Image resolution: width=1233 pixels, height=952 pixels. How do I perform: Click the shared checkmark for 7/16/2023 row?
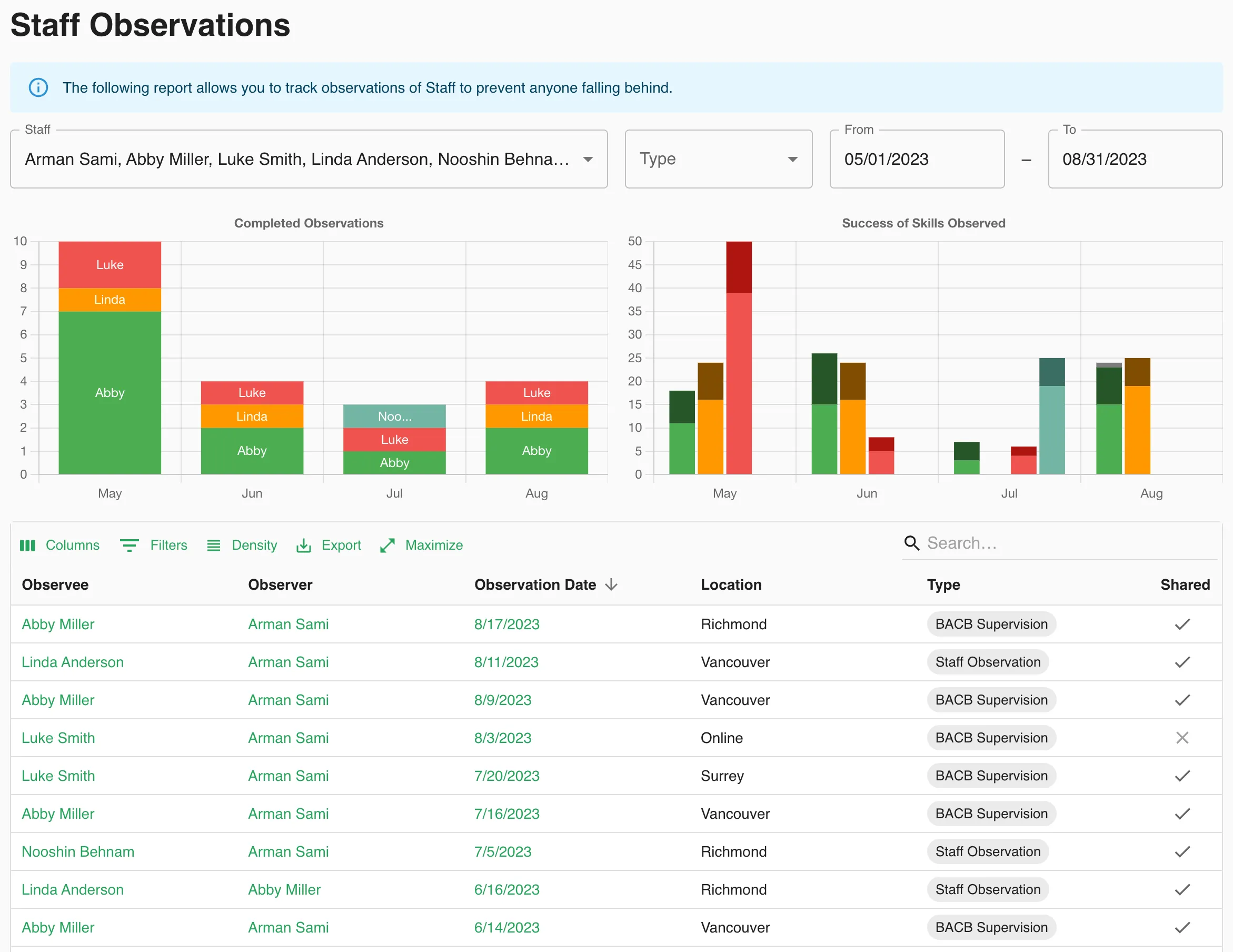[1182, 814]
